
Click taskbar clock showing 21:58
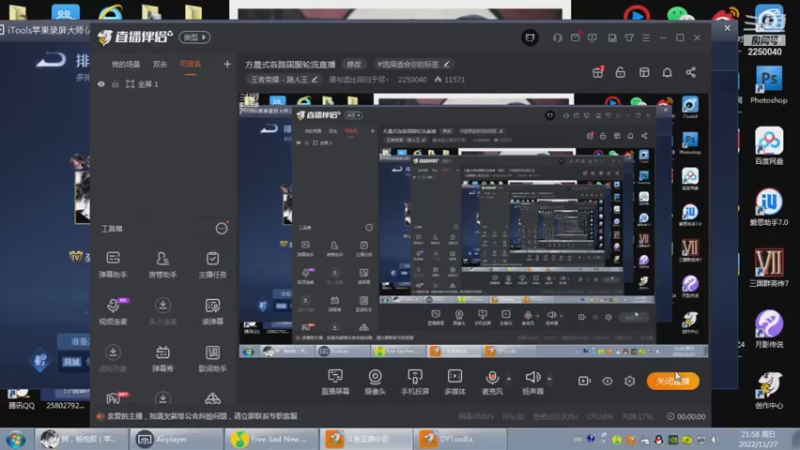click(x=757, y=439)
